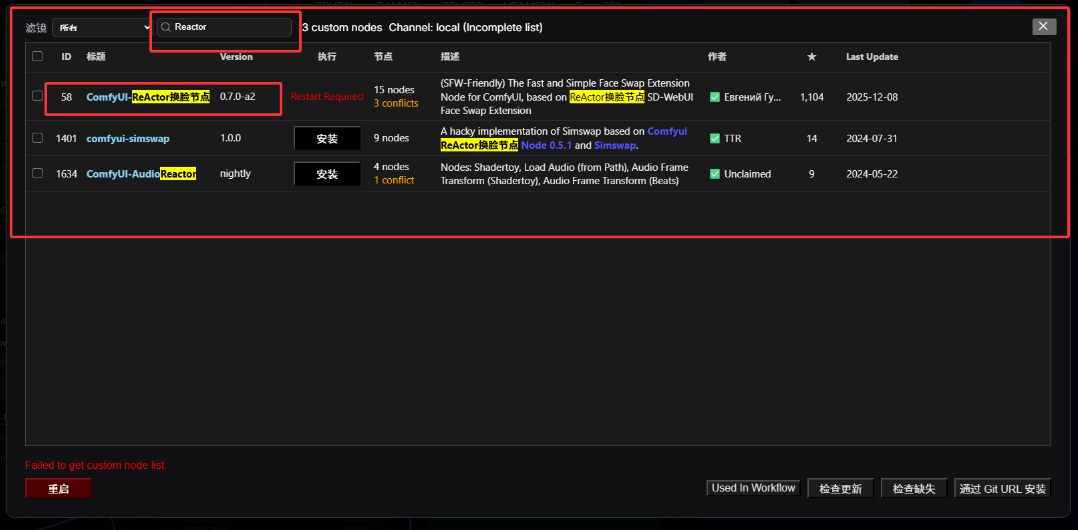Click the green verified badge beside Unclaimed

pyautogui.click(x=715, y=174)
